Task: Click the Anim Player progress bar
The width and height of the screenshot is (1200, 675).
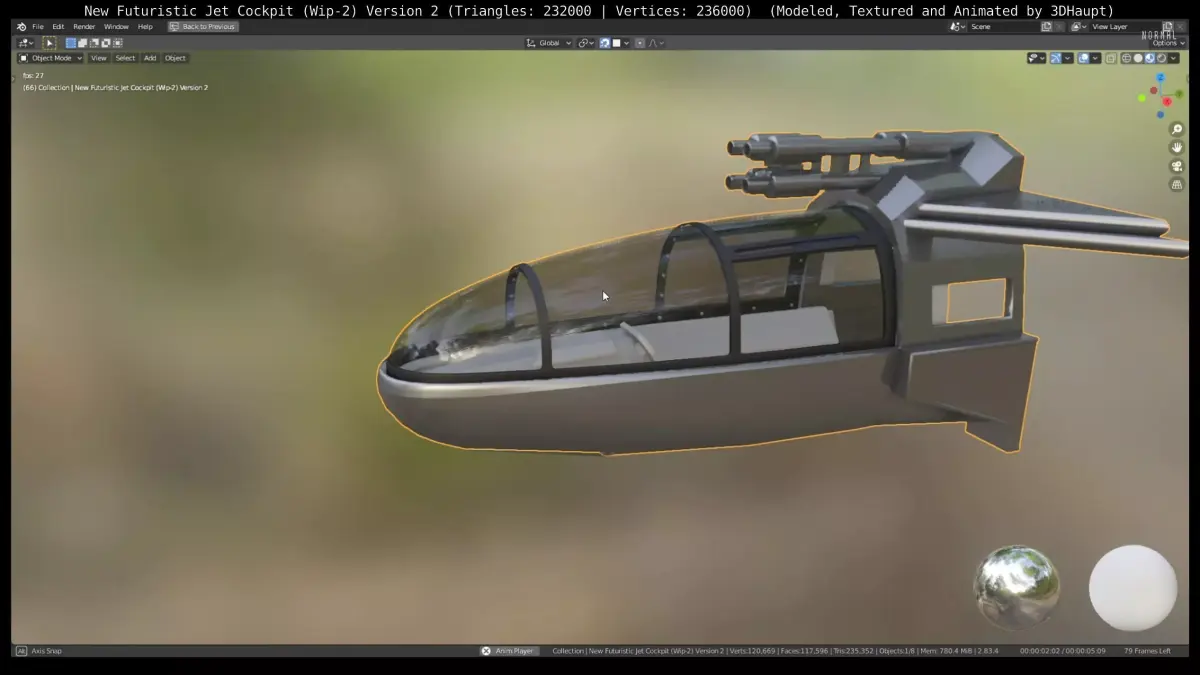Action: (516, 651)
